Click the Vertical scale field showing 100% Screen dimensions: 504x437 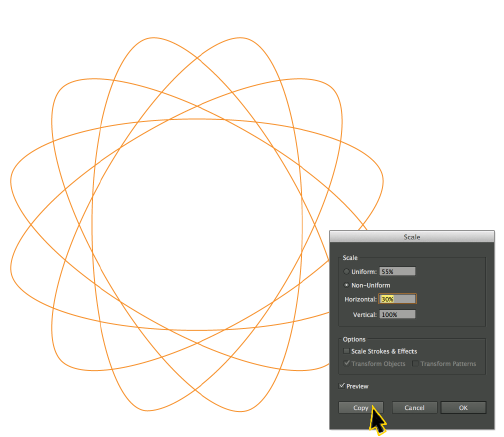(397, 314)
